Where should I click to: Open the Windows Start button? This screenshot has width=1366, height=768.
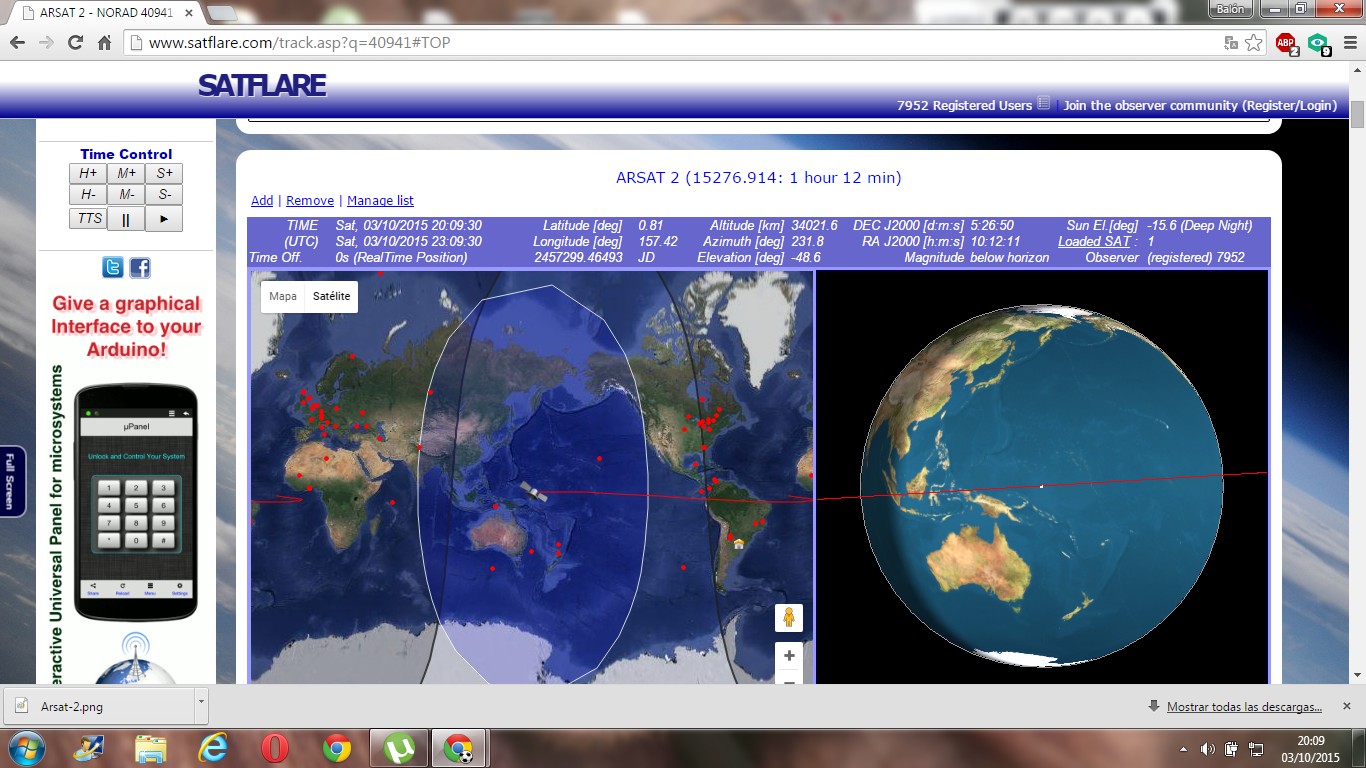25,748
